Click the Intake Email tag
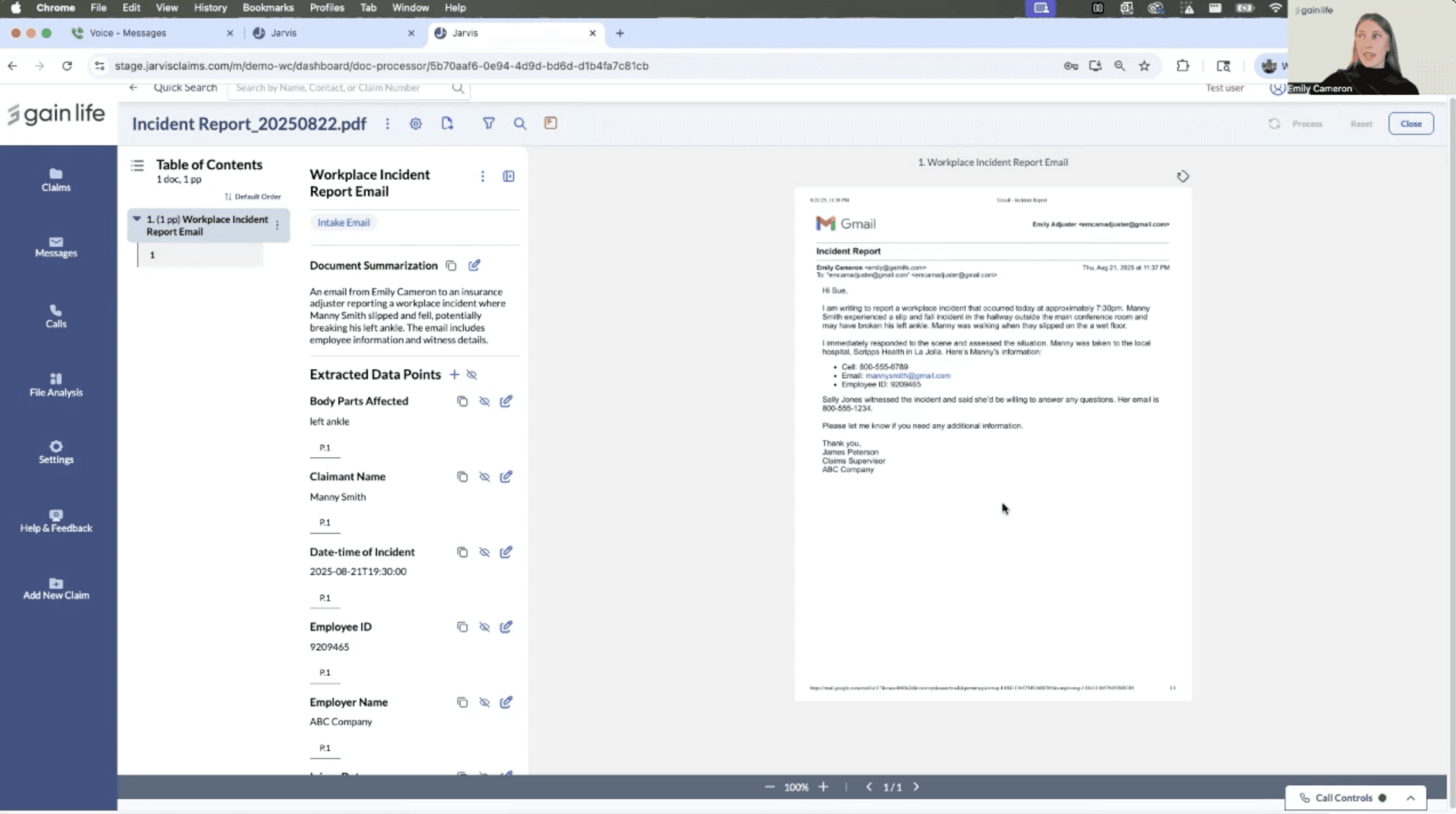The height and width of the screenshot is (814, 1456). (343, 222)
